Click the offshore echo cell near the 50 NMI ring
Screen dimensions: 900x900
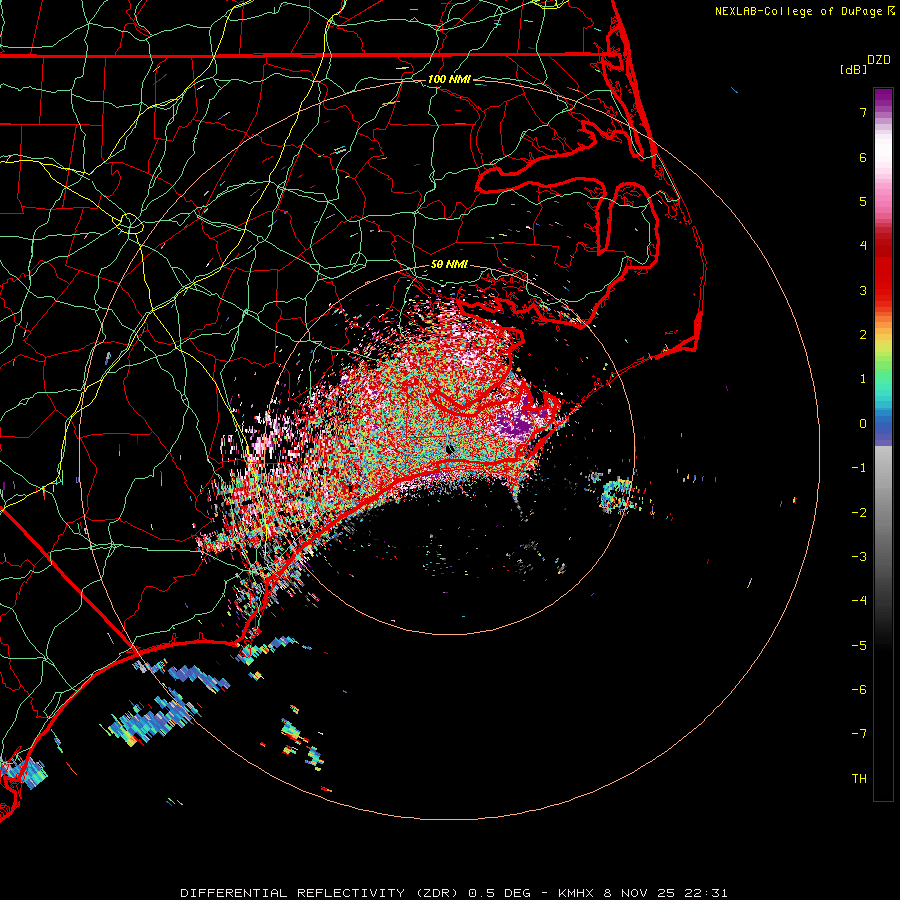(x=615, y=496)
